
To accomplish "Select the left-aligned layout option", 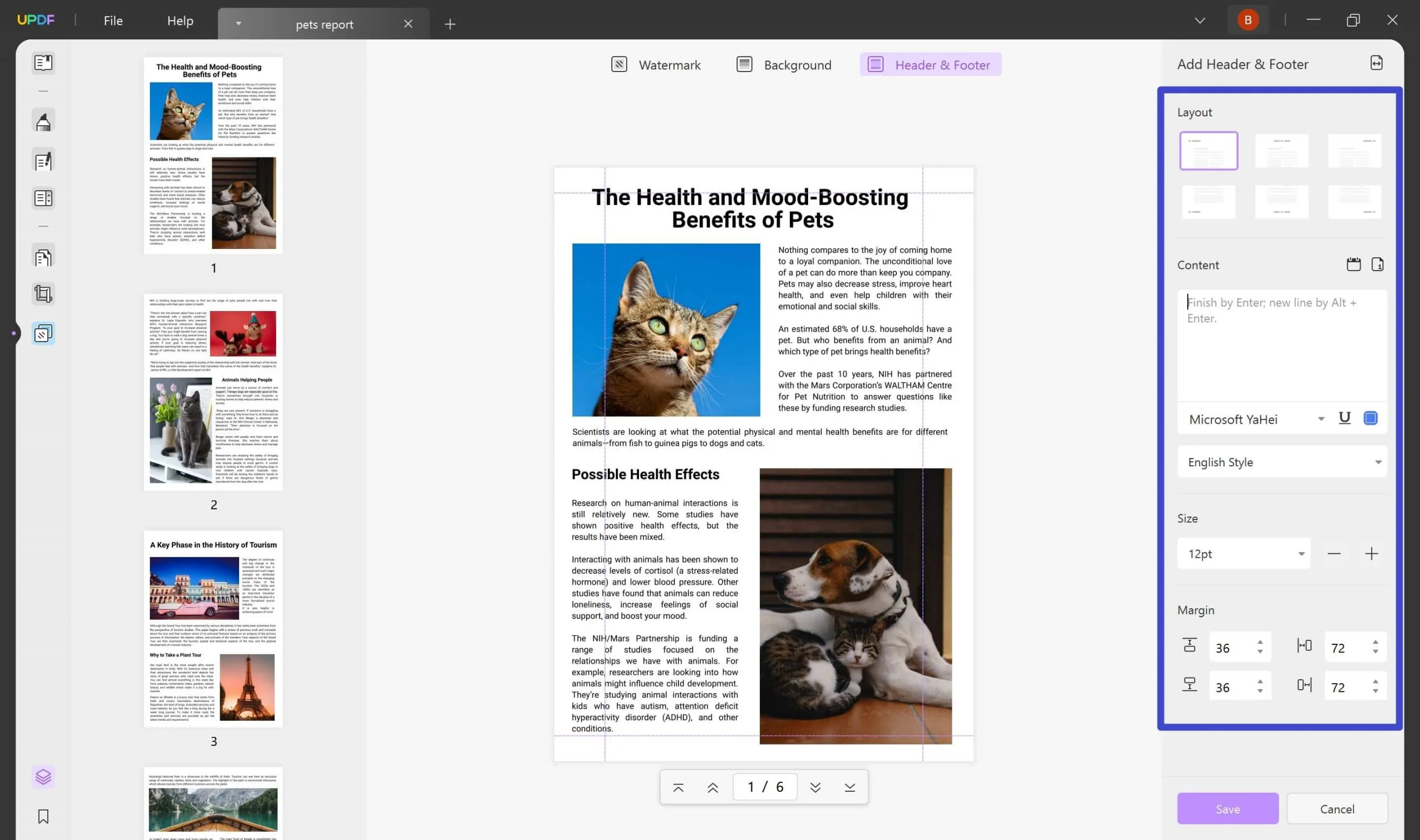I will (1209, 150).
